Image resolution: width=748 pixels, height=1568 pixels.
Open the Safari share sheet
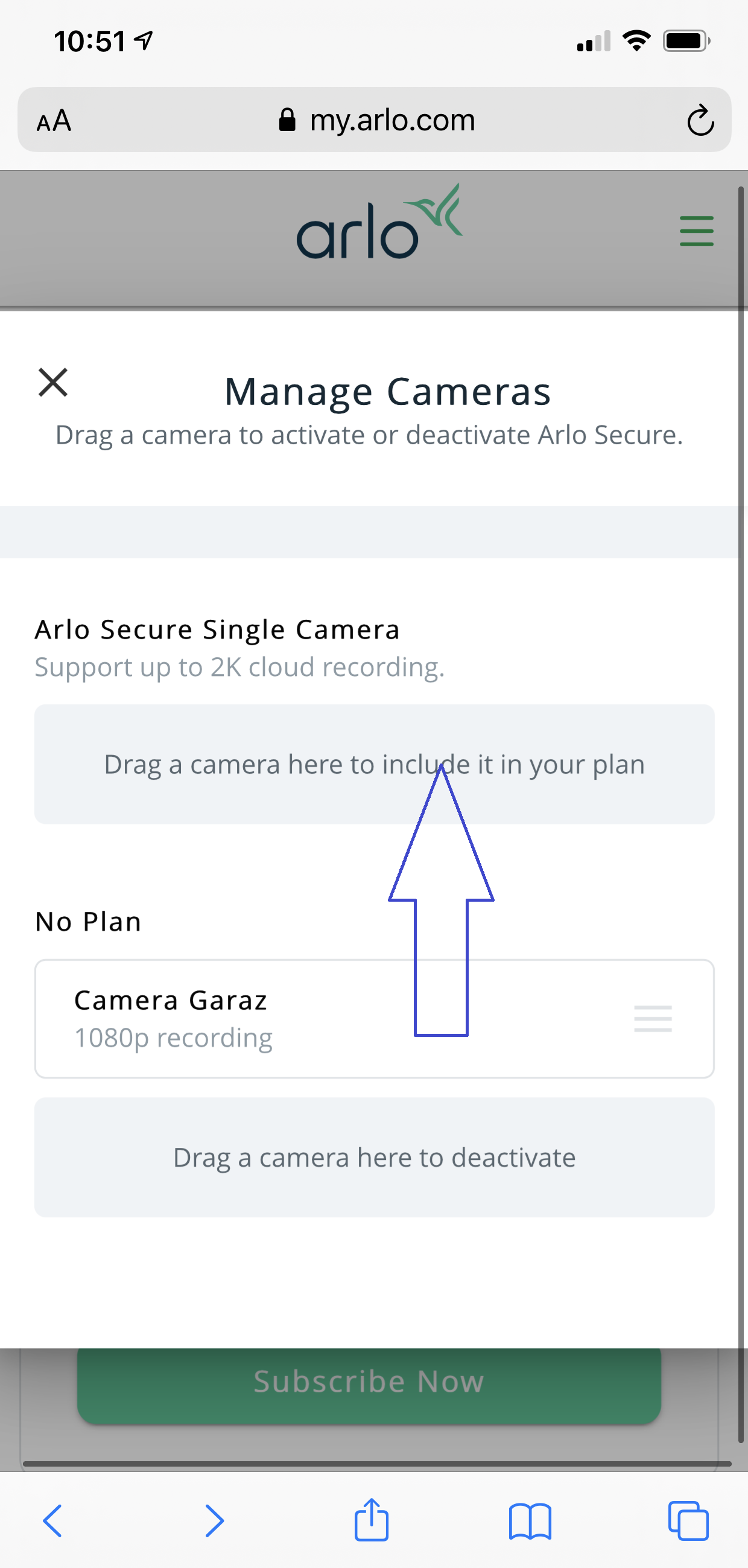[x=373, y=1520]
